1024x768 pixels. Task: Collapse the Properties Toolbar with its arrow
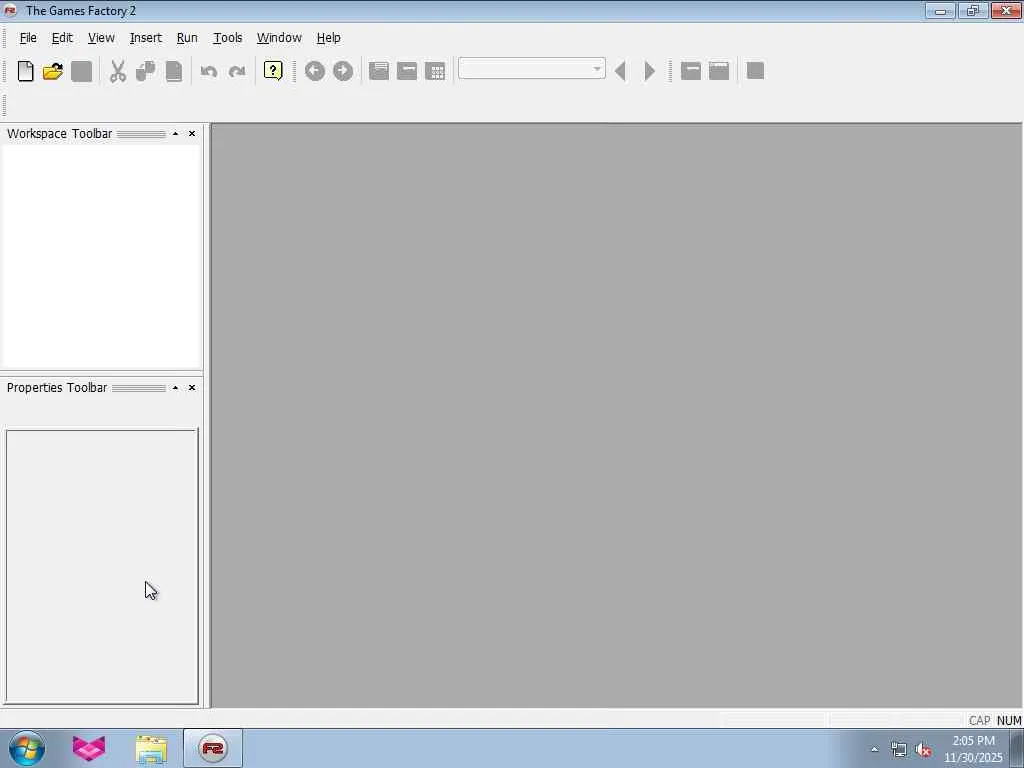click(175, 387)
